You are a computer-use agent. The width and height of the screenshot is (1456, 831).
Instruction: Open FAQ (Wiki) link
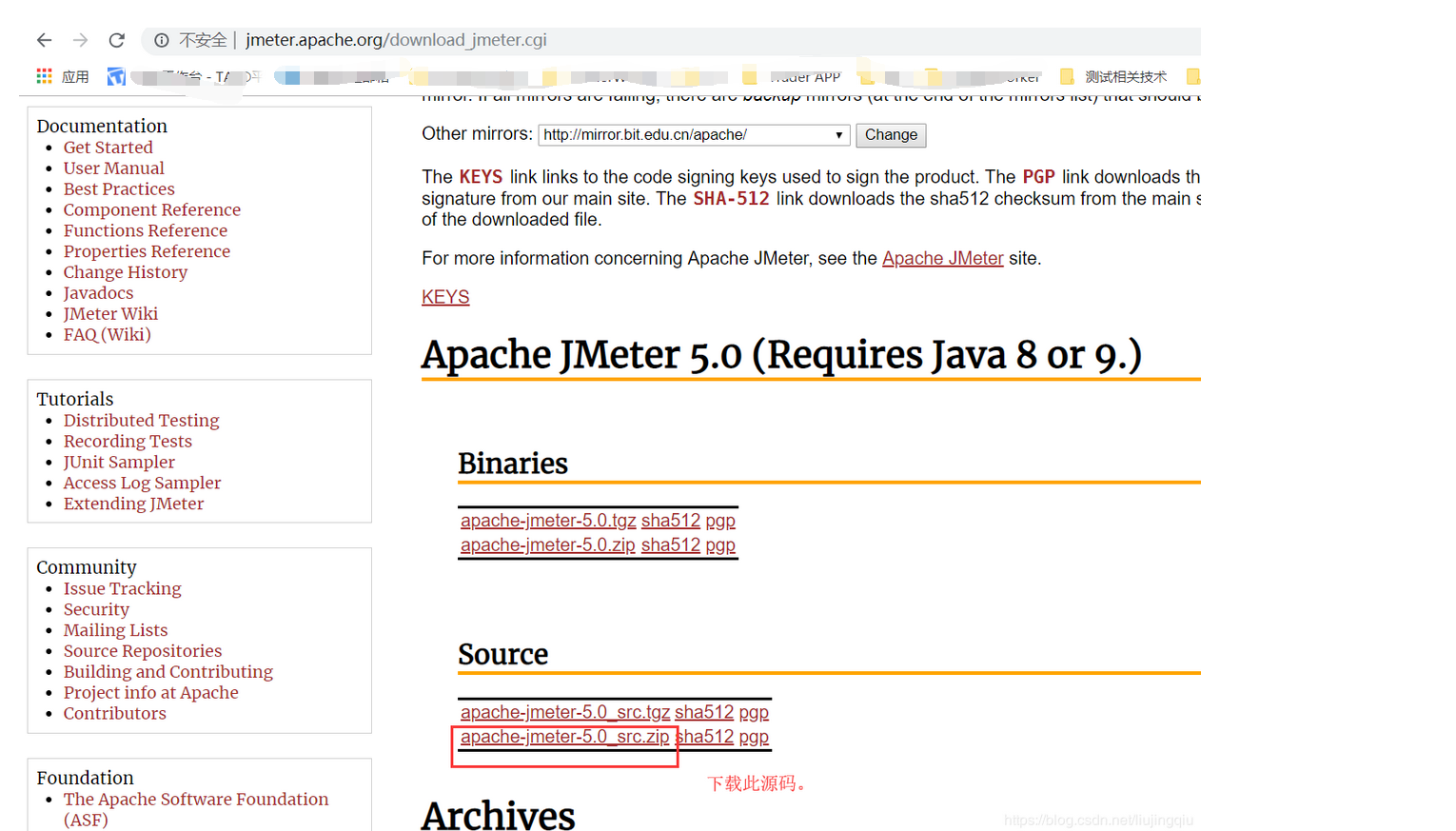pos(107,335)
